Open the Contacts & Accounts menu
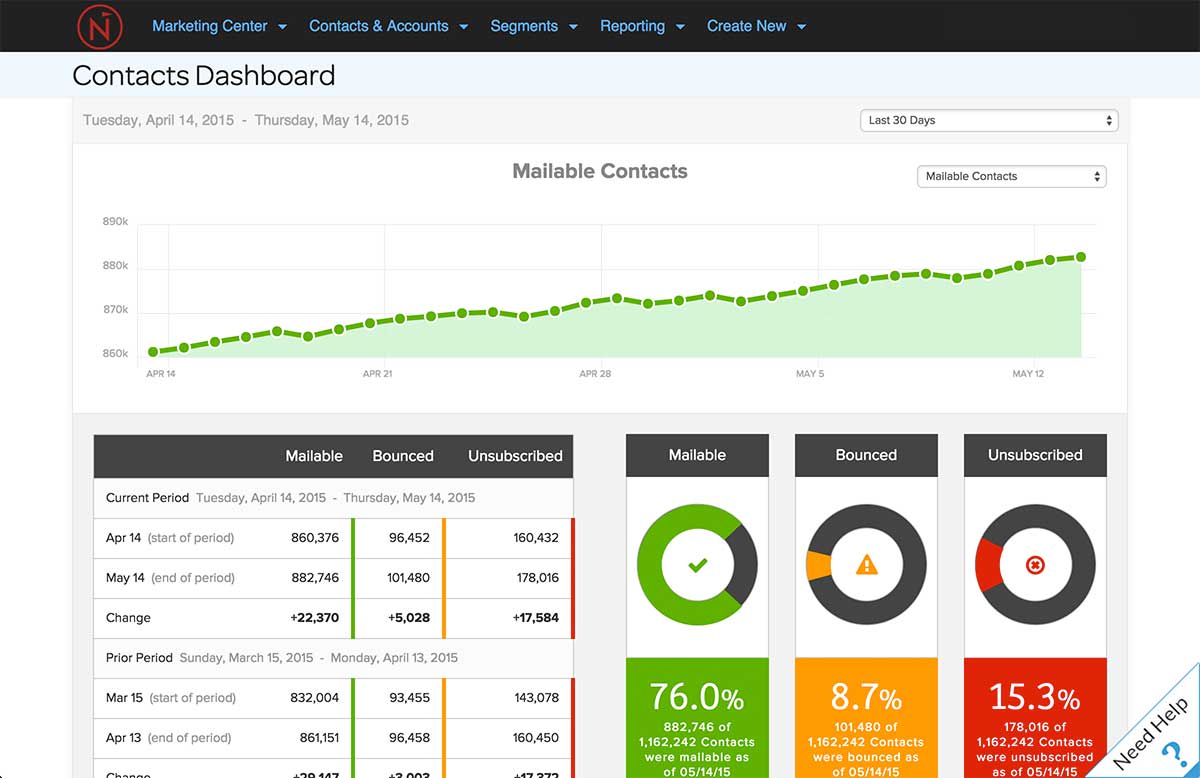This screenshot has width=1200, height=778. (388, 26)
